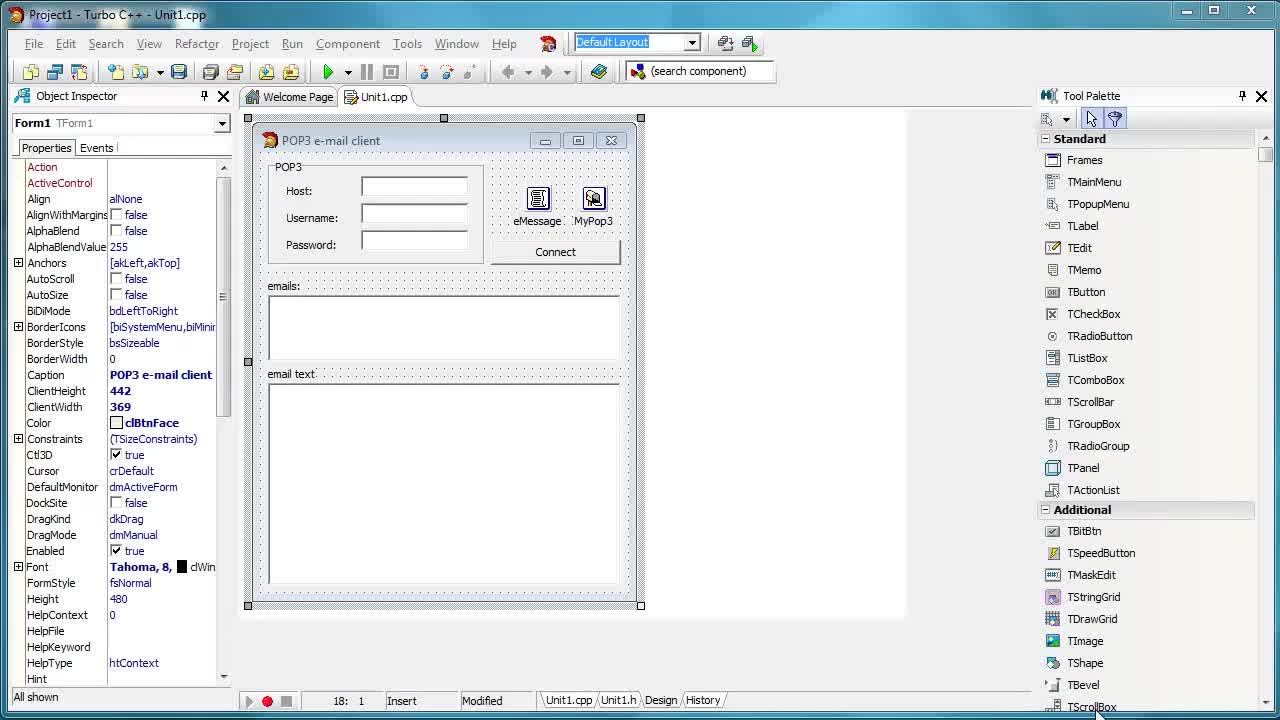Click the Password input field on the form

414,241
